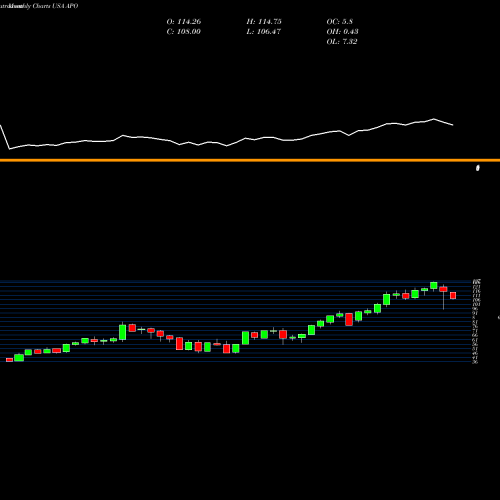Click the final red candle on the chart

click(453, 295)
